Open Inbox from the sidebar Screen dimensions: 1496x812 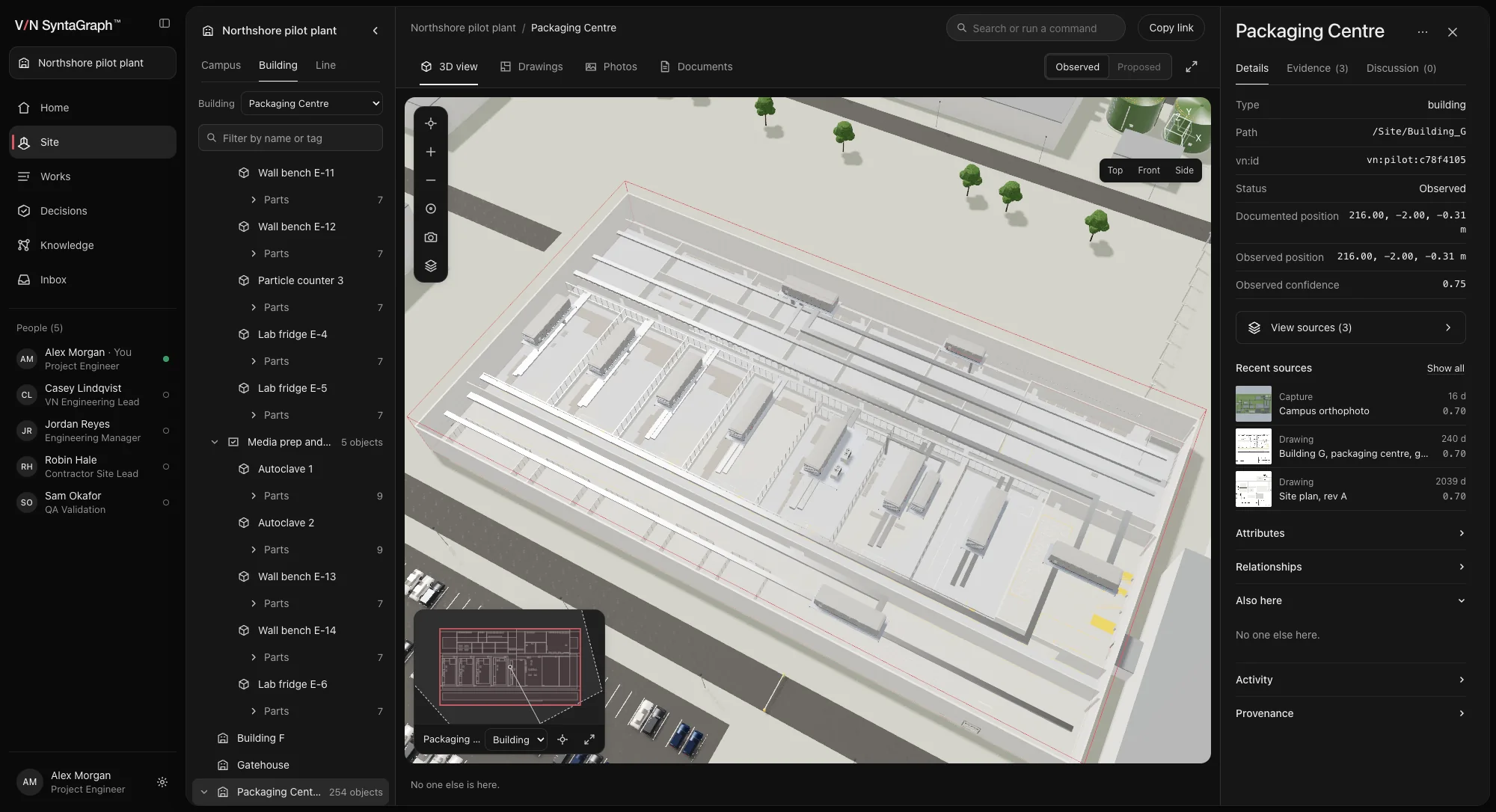point(93,280)
